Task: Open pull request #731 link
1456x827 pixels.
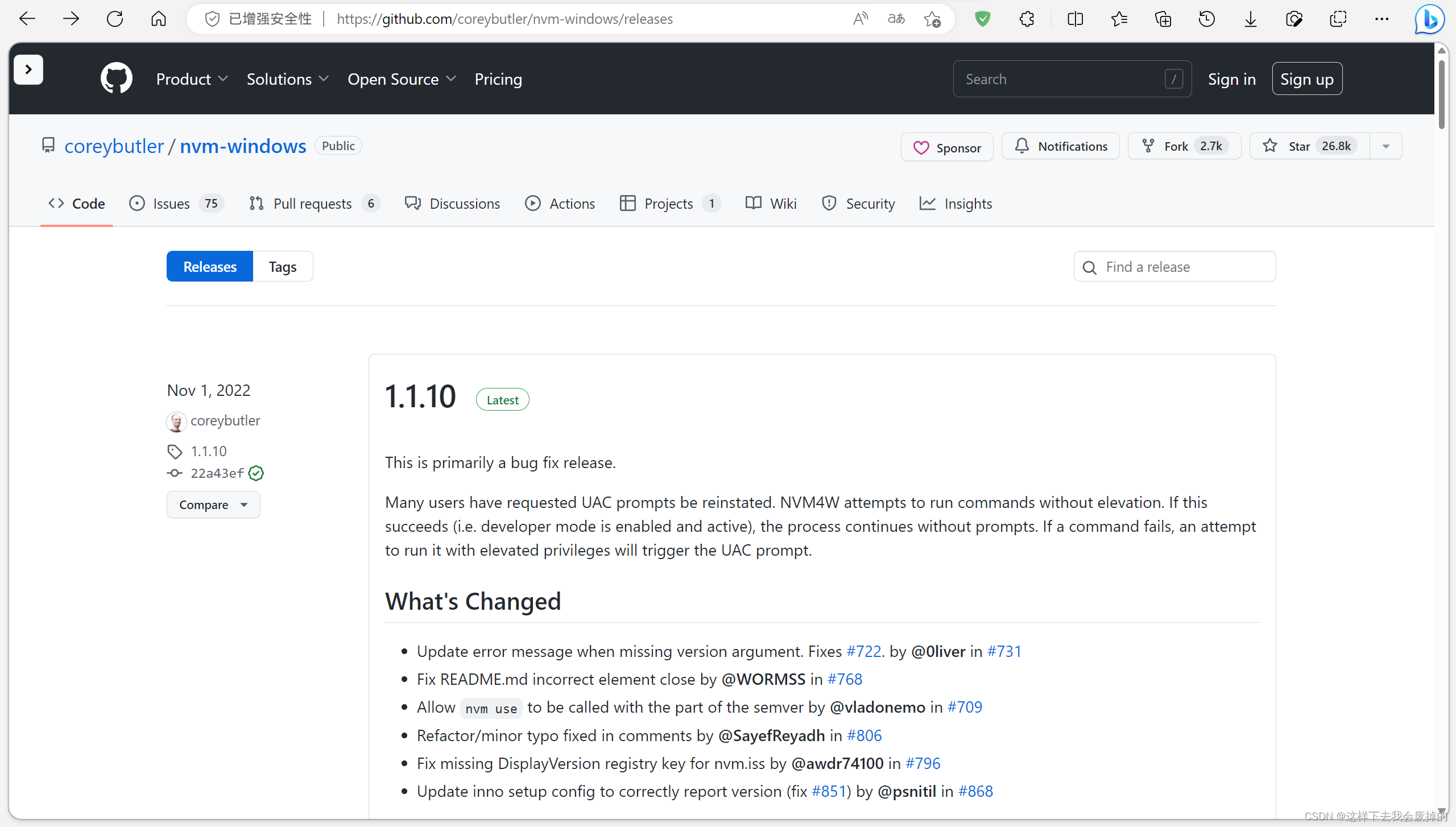Action: click(1004, 651)
